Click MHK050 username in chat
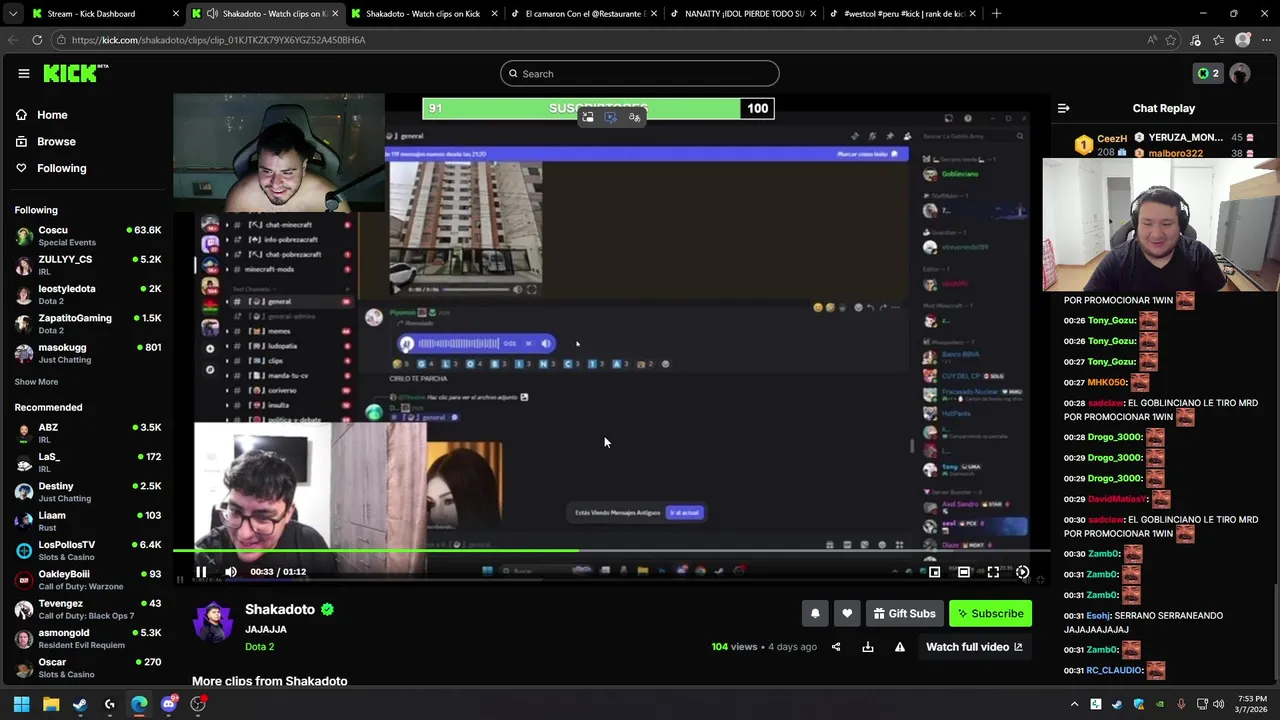The image size is (1280, 720). [x=1107, y=382]
